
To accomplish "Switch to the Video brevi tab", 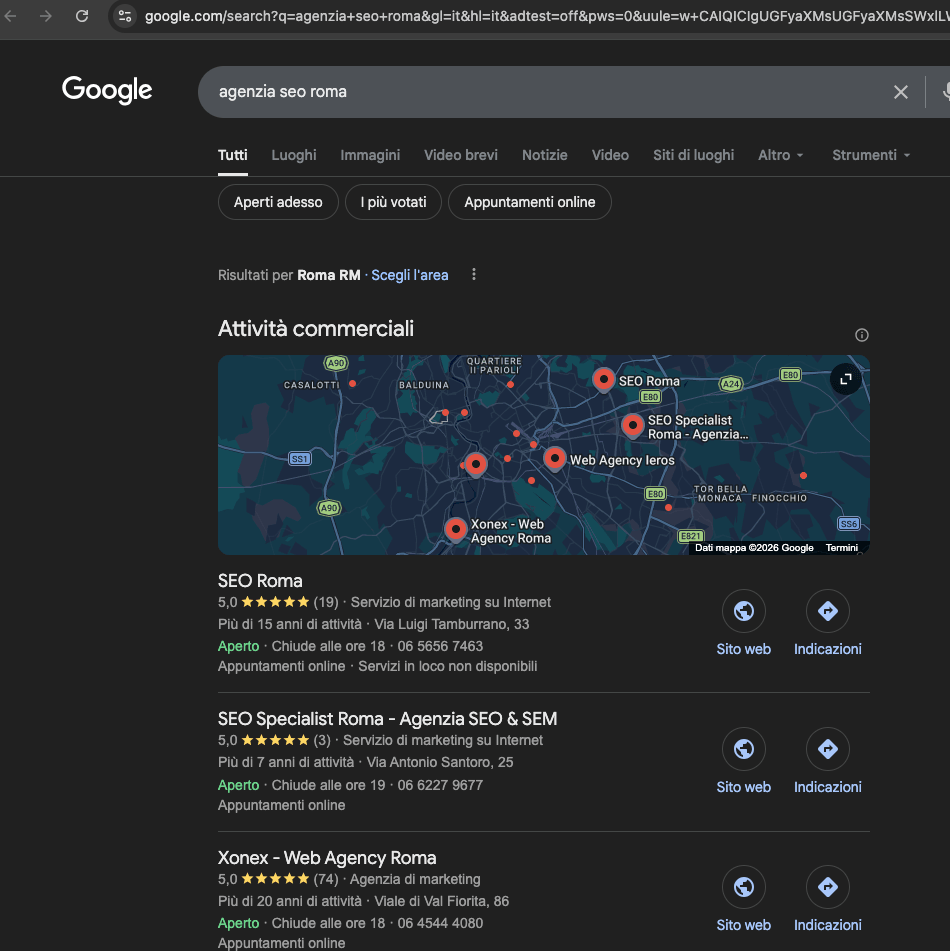I will [461, 155].
